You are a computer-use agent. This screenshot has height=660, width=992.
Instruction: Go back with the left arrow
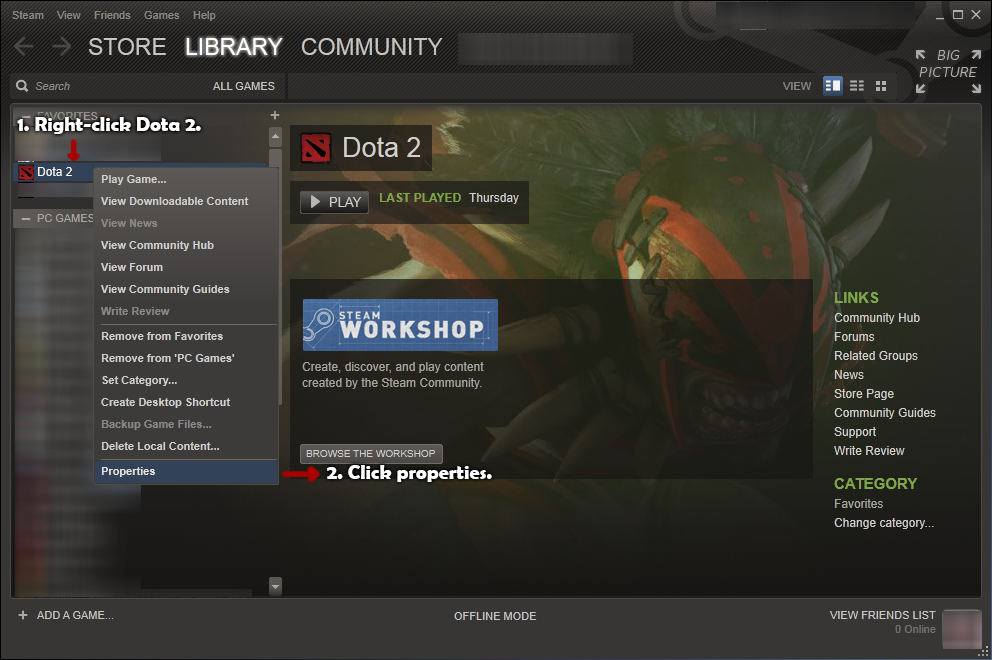pos(23,46)
